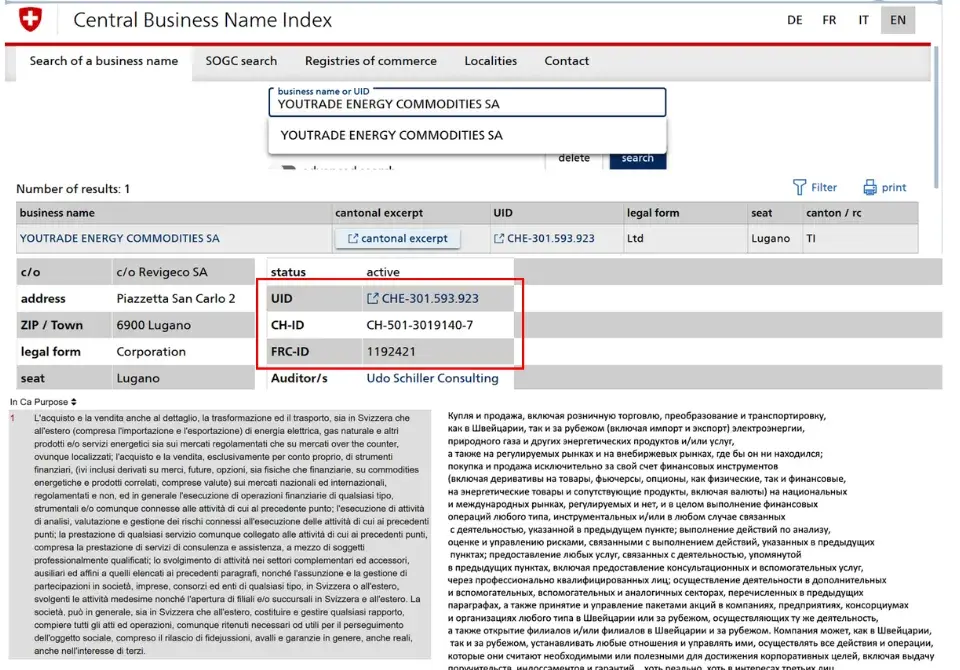Screen dimensions: 960x670
Task: Click the status value active
Action: tap(383, 272)
